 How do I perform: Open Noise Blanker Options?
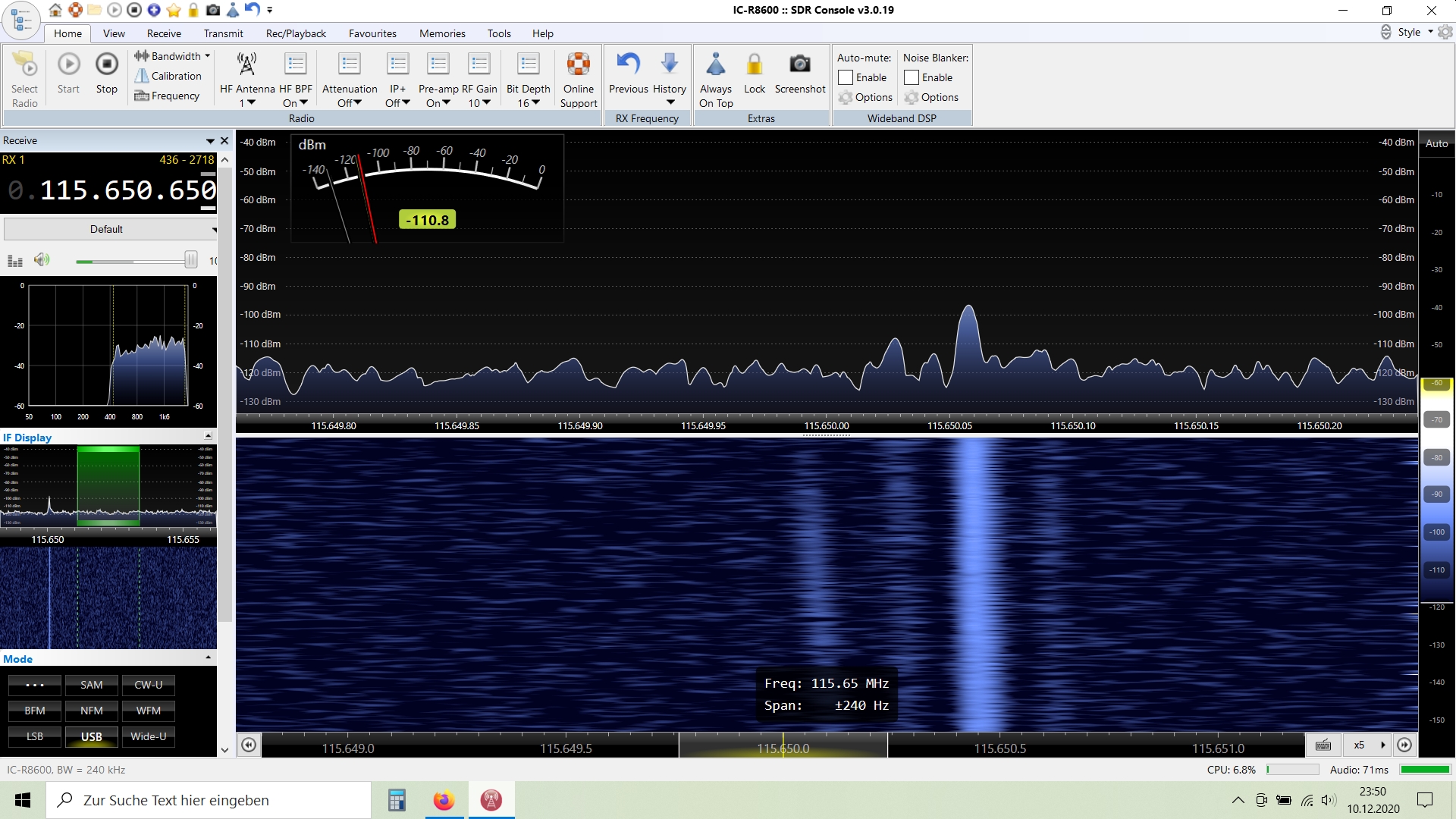click(x=931, y=97)
